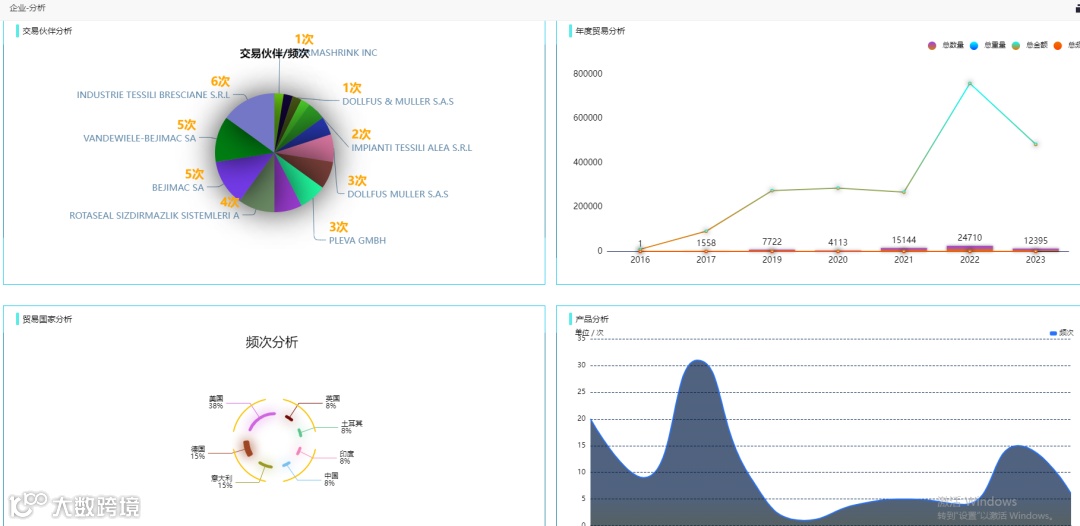Click the 企业-分析 page title
The width and height of the screenshot is (1080, 526).
[28, 7]
